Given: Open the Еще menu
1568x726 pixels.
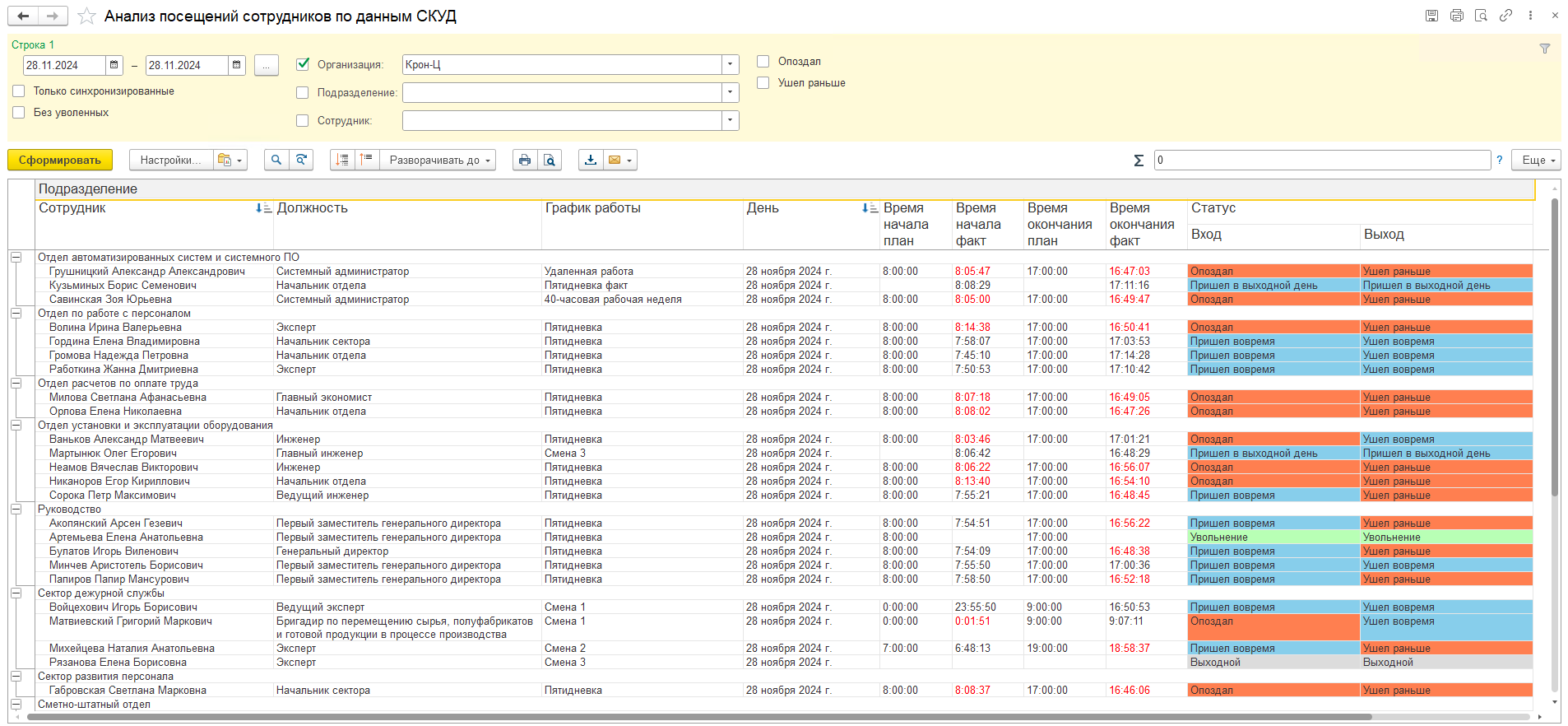Looking at the screenshot, I should tap(1535, 161).
